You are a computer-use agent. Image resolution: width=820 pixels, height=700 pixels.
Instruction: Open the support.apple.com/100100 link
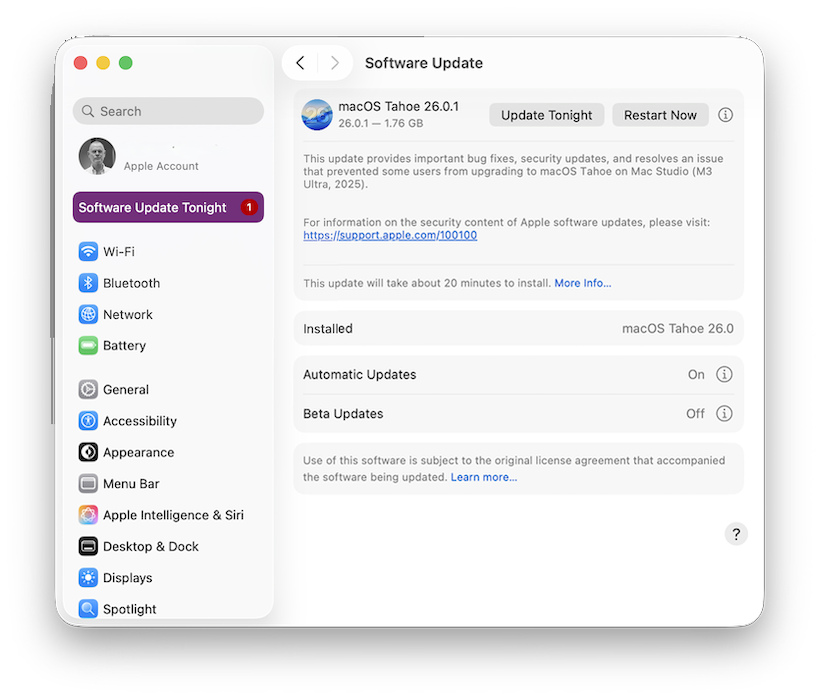(390, 236)
